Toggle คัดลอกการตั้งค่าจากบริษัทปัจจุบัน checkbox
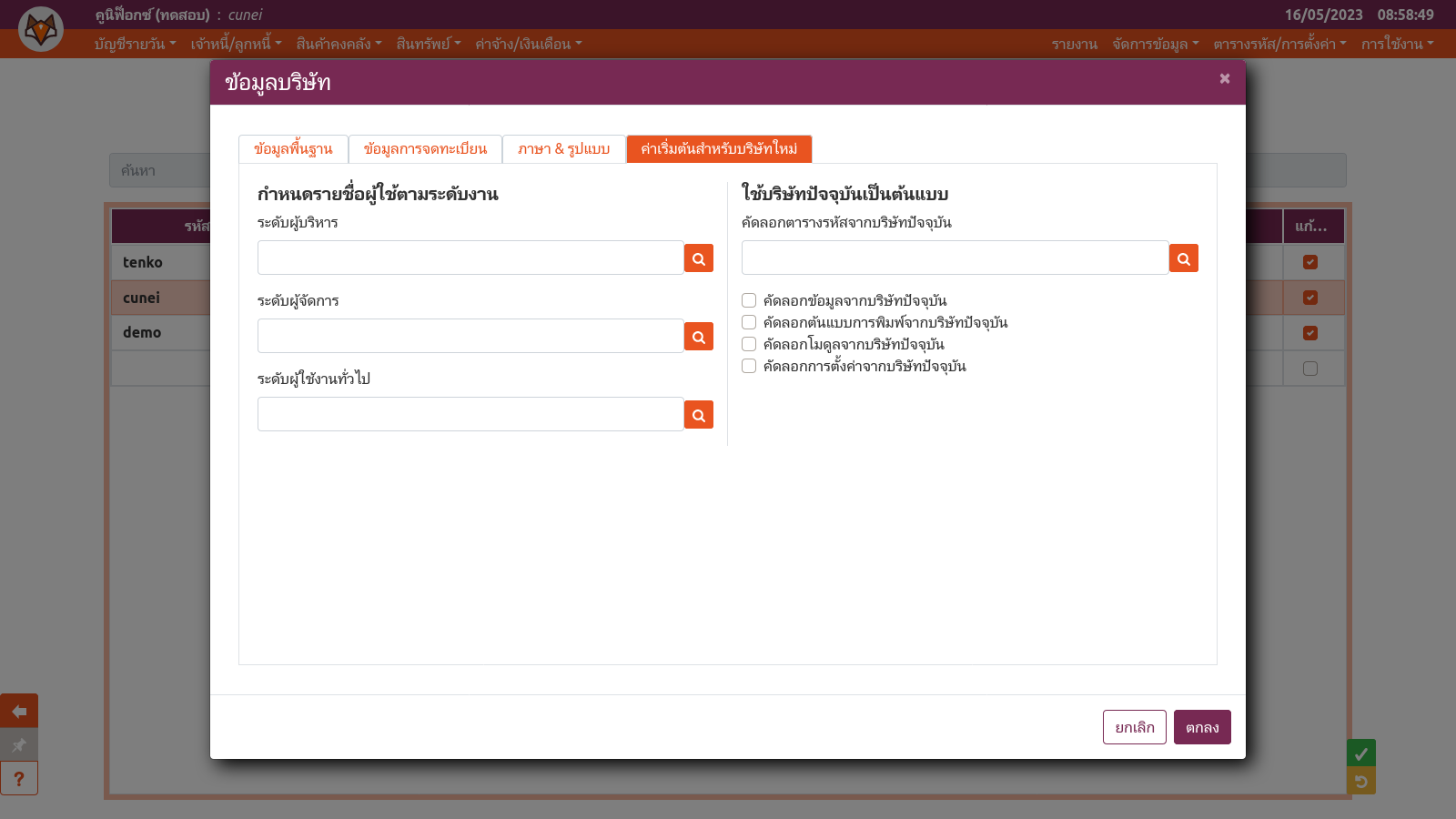This screenshot has height=819, width=1456. (749, 366)
